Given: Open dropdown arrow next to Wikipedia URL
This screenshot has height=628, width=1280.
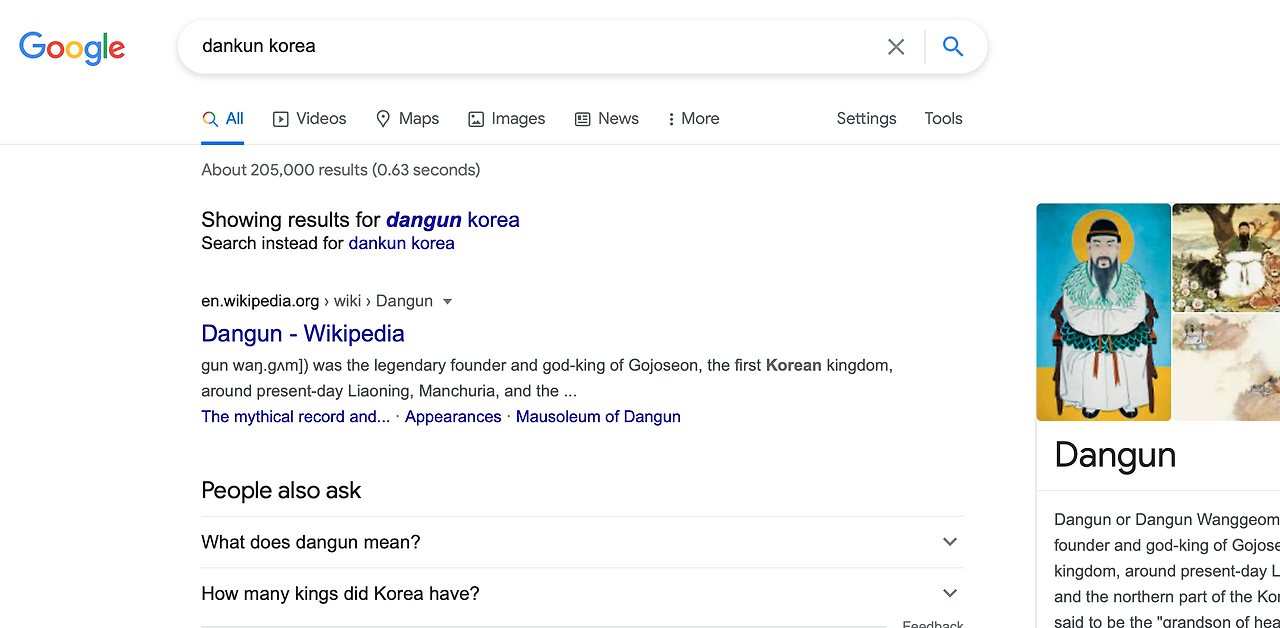Looking at the screenshot, I should [447, 301].
